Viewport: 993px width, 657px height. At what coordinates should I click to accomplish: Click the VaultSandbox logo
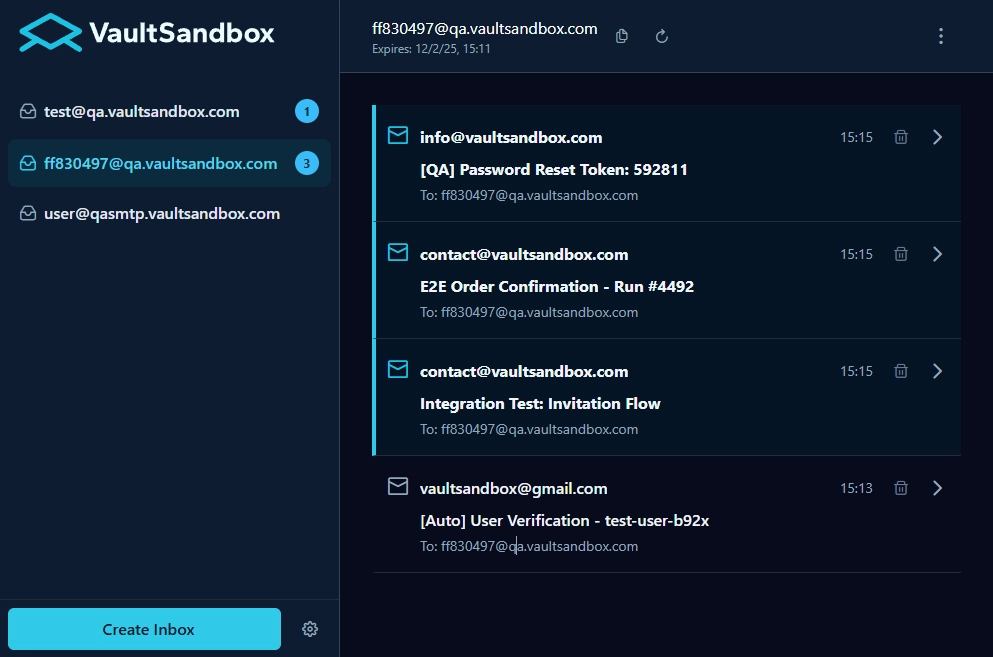[x=145, y=32]
